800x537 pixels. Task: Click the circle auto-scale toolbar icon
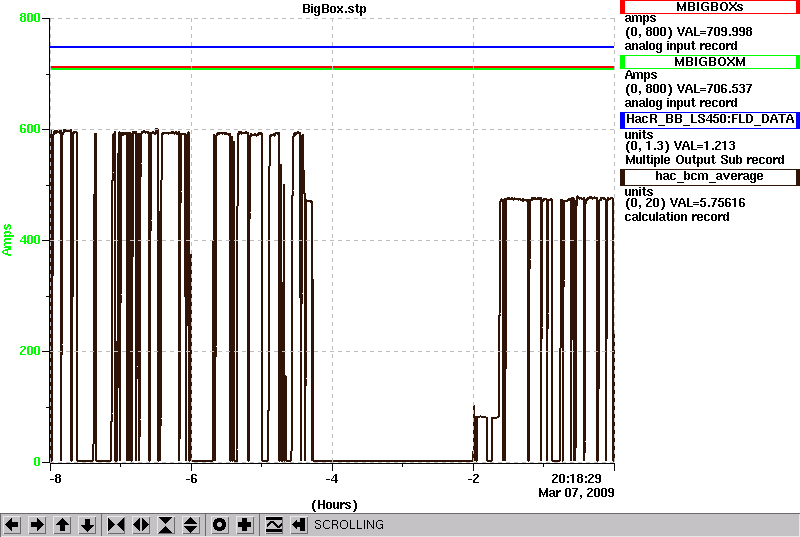(219, 525)
